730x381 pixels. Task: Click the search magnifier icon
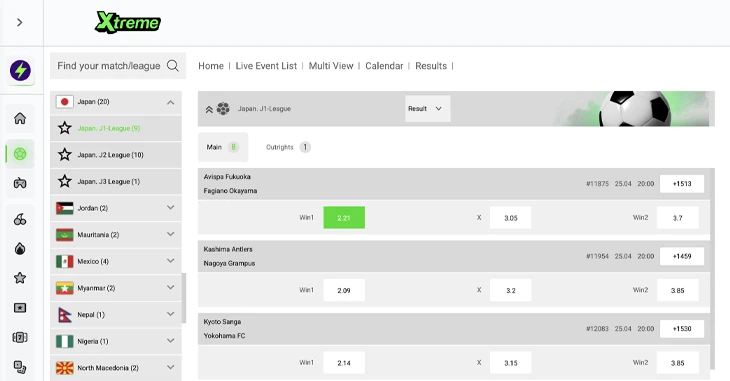(173, 66)
